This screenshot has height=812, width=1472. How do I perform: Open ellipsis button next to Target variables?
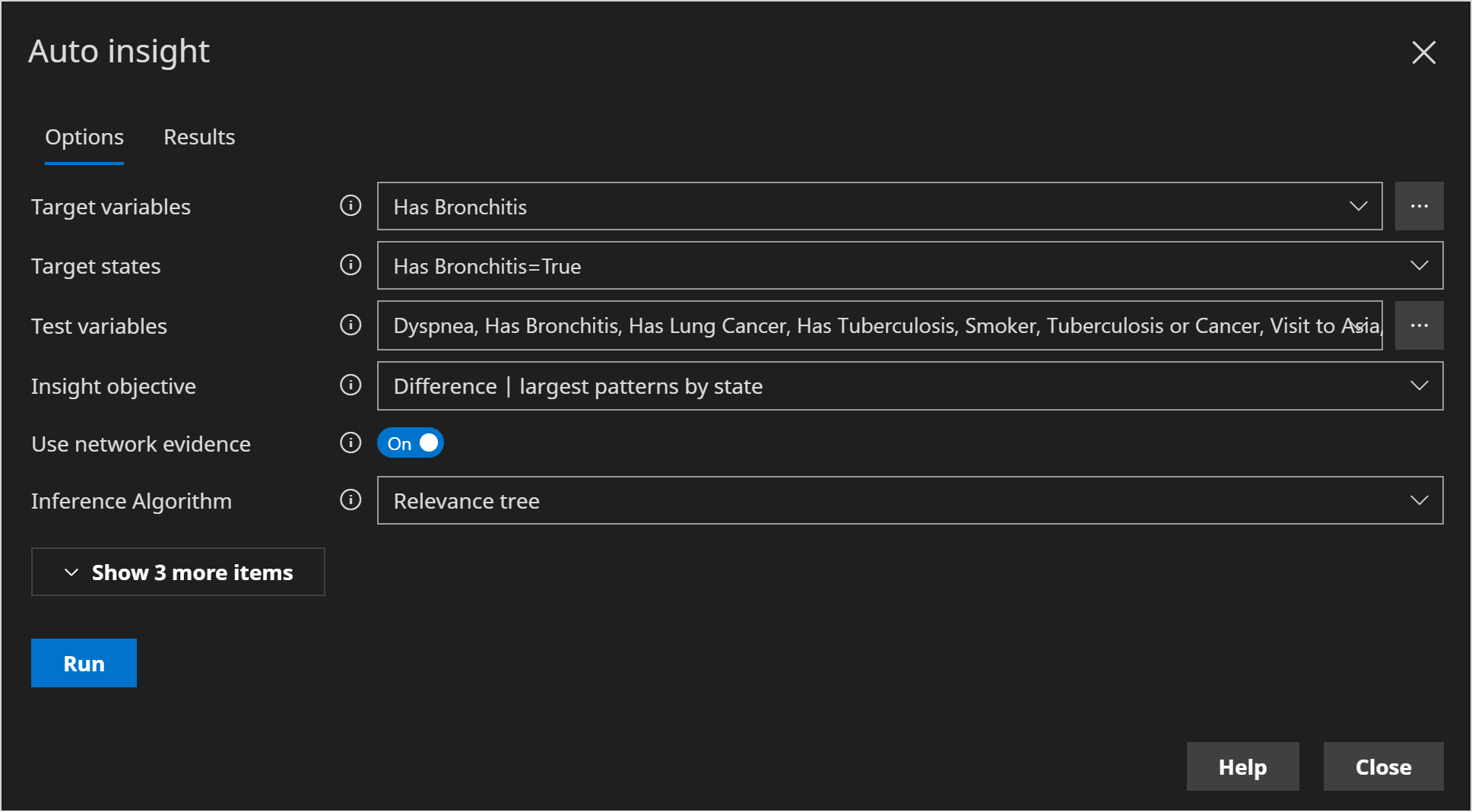(1419, 206)
